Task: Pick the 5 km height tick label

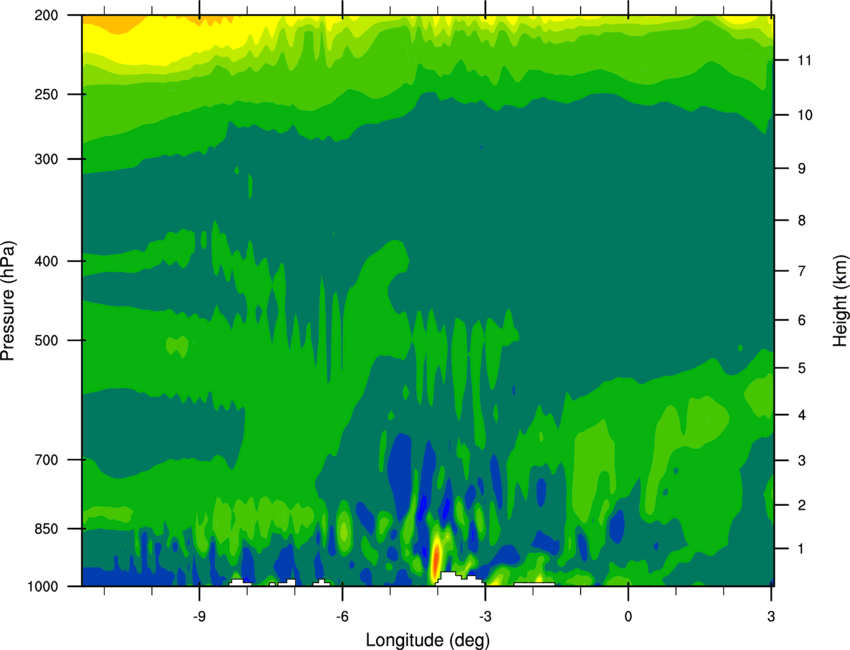Action: pyautogui.click(x=802, y=368)
